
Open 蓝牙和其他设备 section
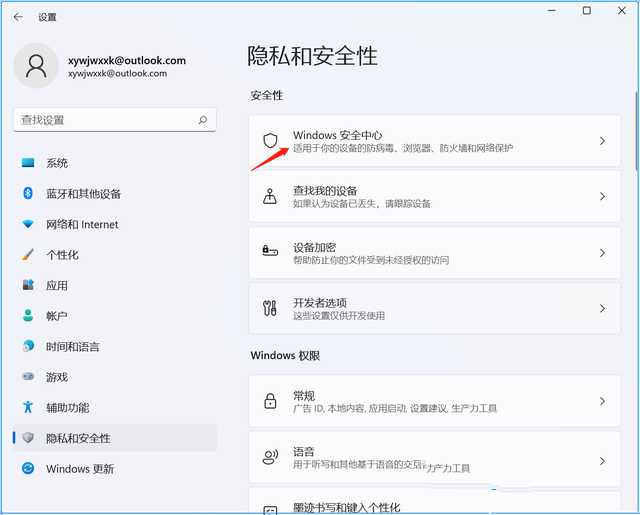pyautogui.click(x=115, y=193)
